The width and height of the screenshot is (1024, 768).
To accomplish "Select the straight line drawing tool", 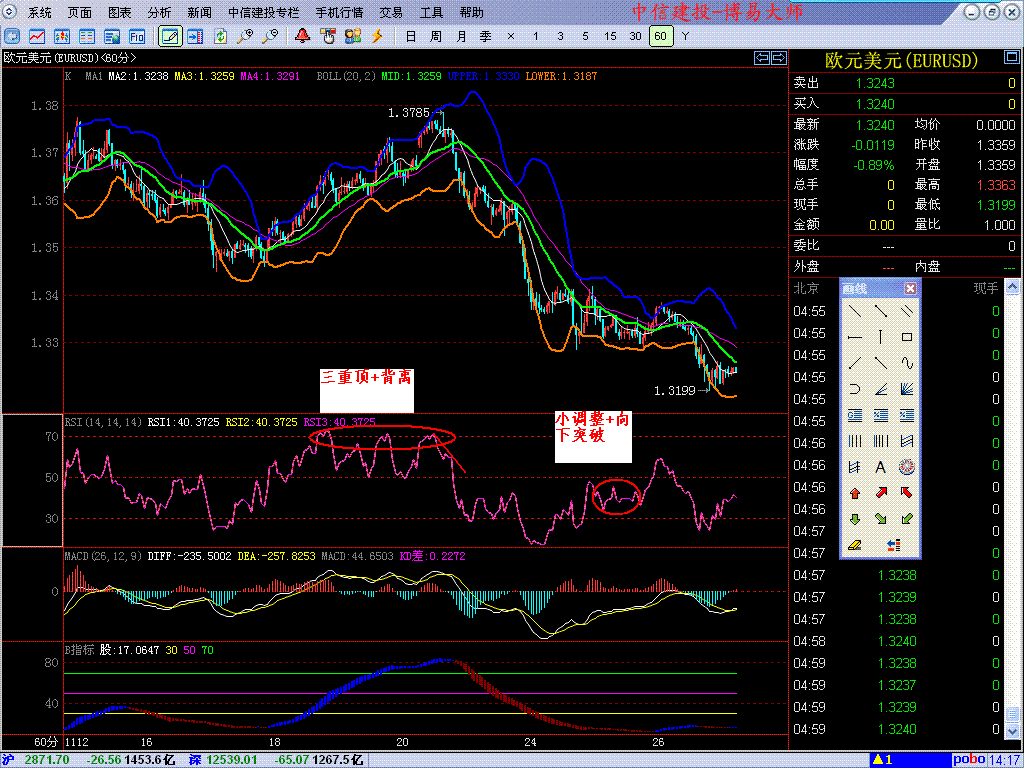I will [855, 312].
